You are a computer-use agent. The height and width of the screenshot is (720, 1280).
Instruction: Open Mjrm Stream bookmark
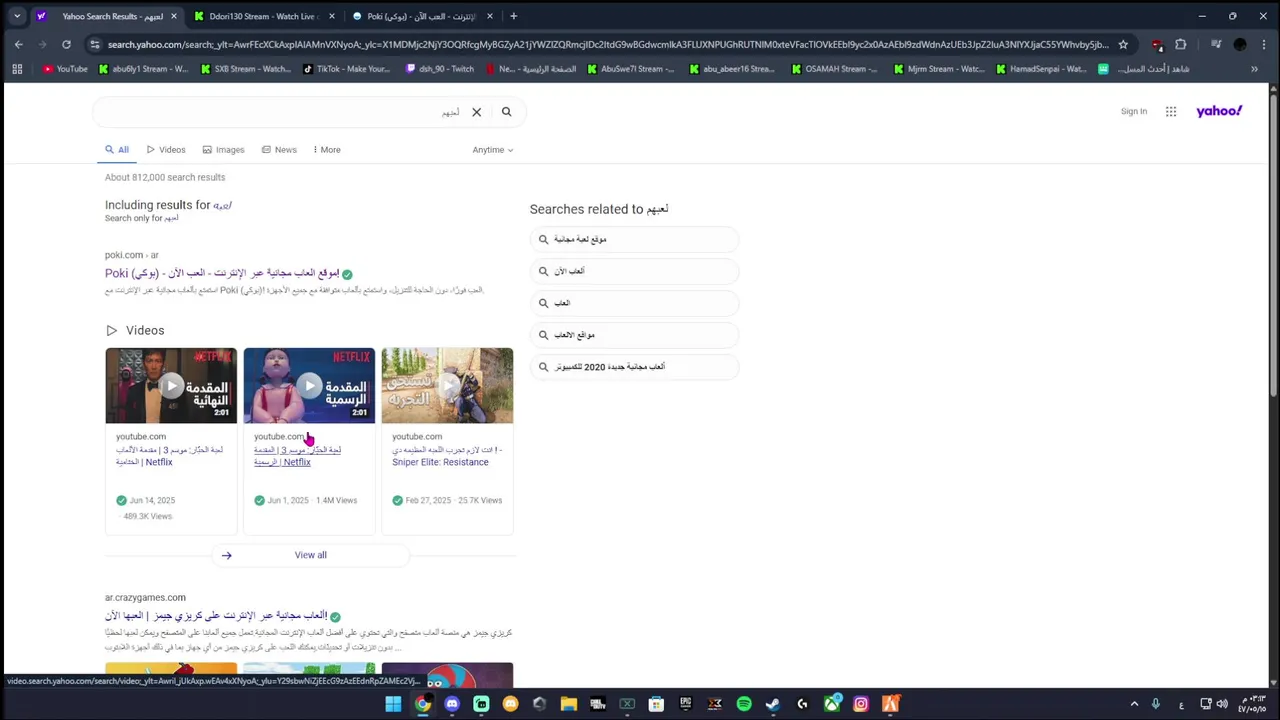(x=939, y=69)
